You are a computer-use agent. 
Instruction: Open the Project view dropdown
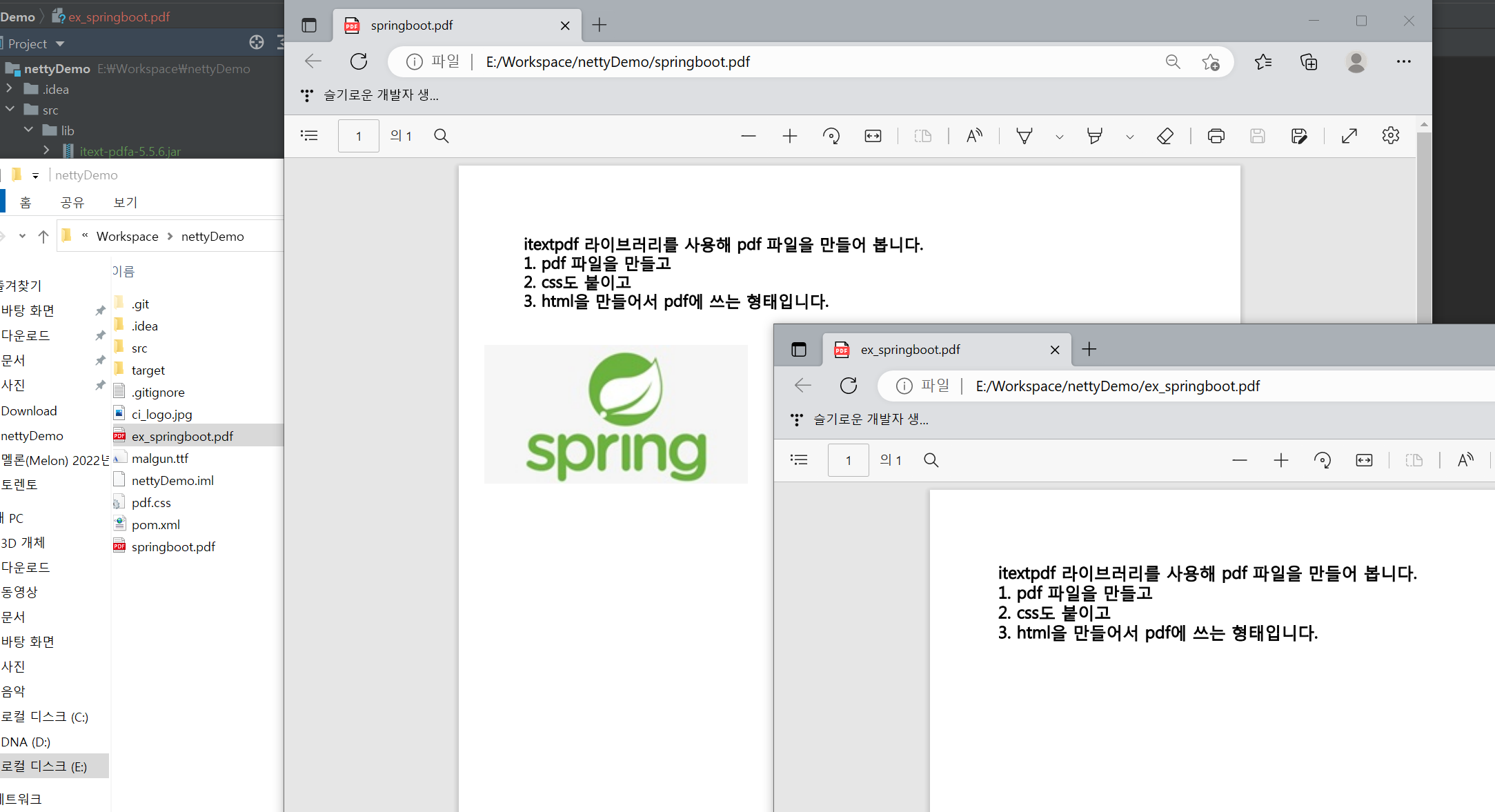60,44
